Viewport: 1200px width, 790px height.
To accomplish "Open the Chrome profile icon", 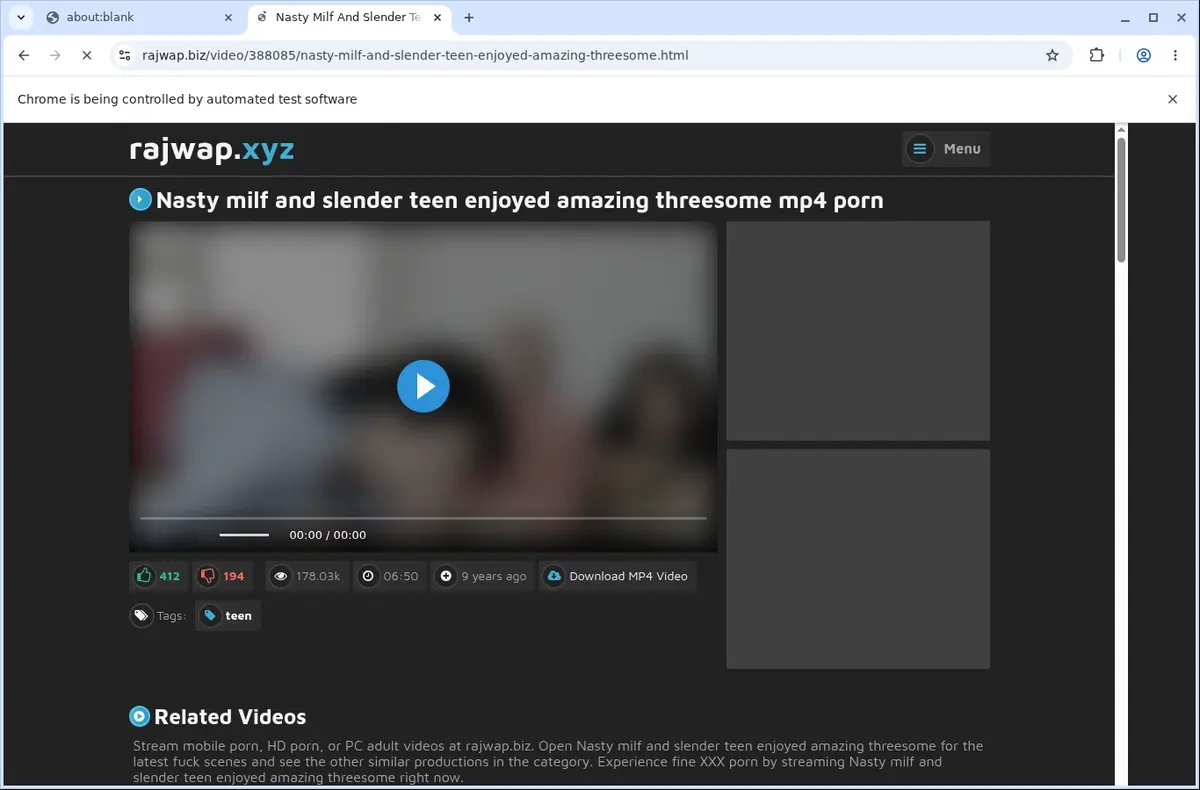I will coord(1143,55).
